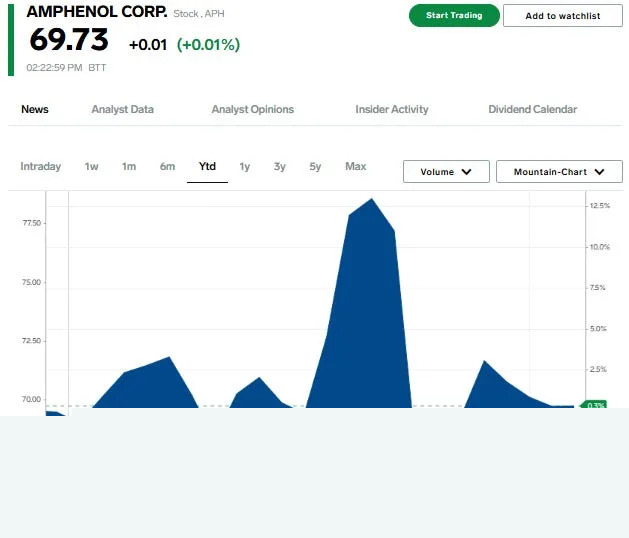Add Amphenol to watchlist
This screenshot has height=538, width=629.
[x=563, y=16]
